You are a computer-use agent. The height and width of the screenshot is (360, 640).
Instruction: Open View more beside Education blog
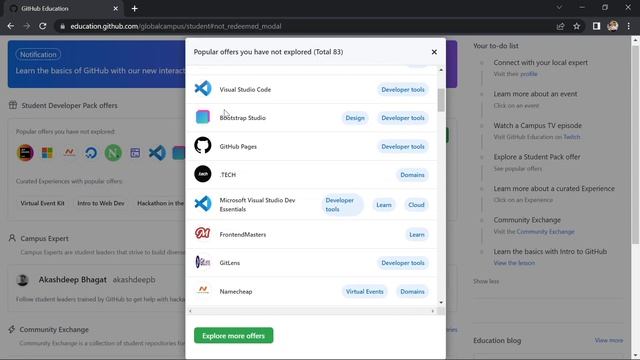pyautogui.click(x=609, y=340)
